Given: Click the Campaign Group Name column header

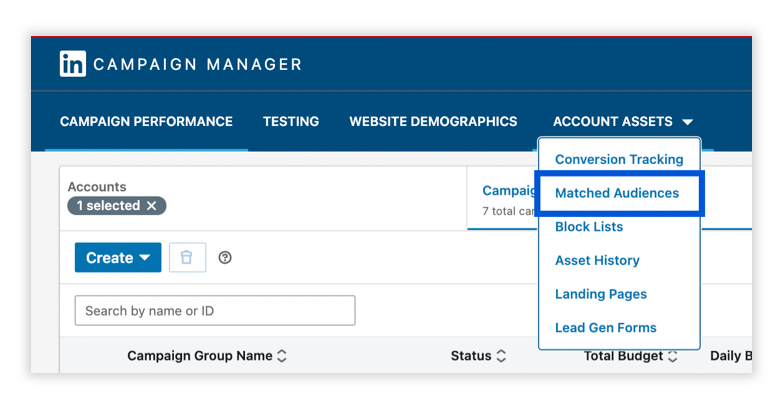Looking at the screenshot, I should tap(200, 356).
